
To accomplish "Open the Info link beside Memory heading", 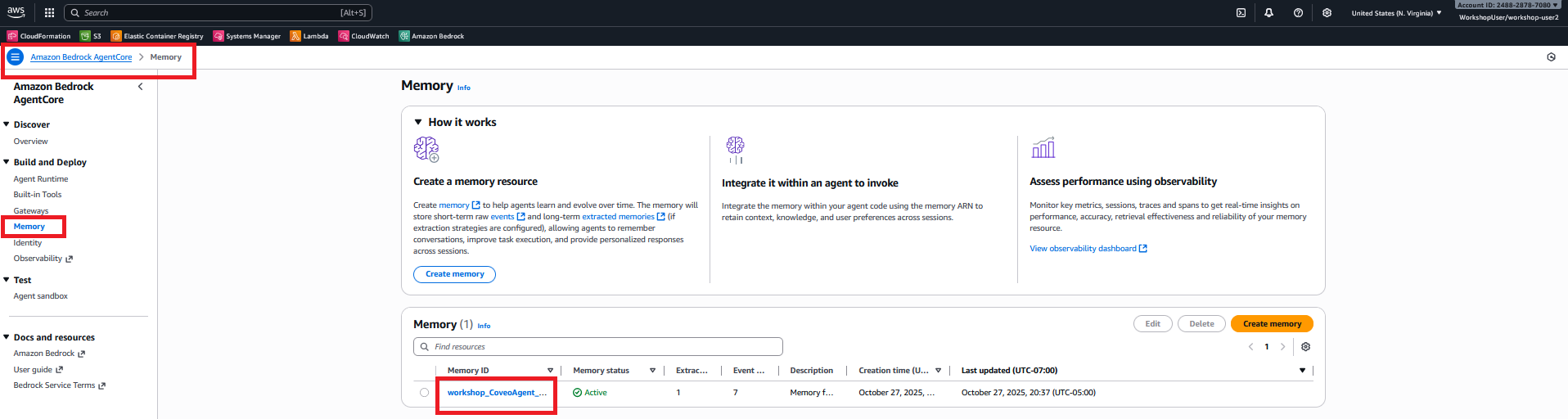I will pos(464,88).
